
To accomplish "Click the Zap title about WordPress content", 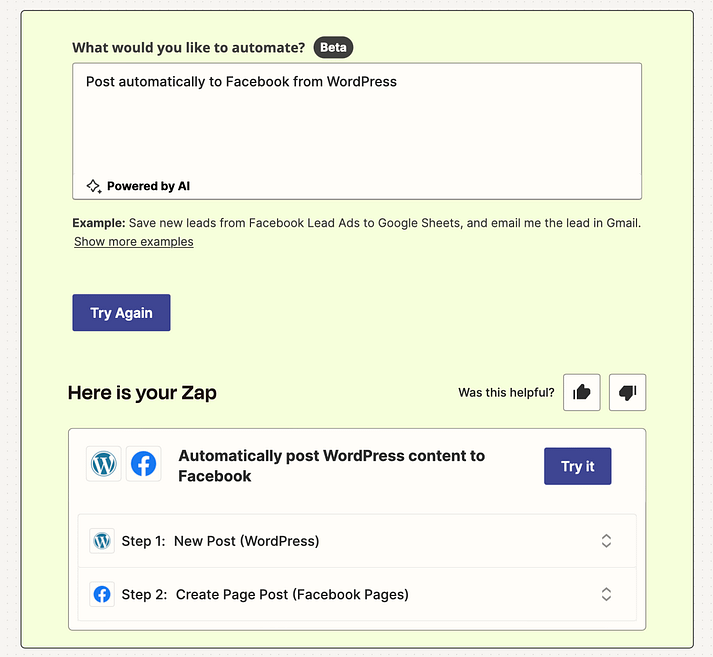I will pos(331,466).
